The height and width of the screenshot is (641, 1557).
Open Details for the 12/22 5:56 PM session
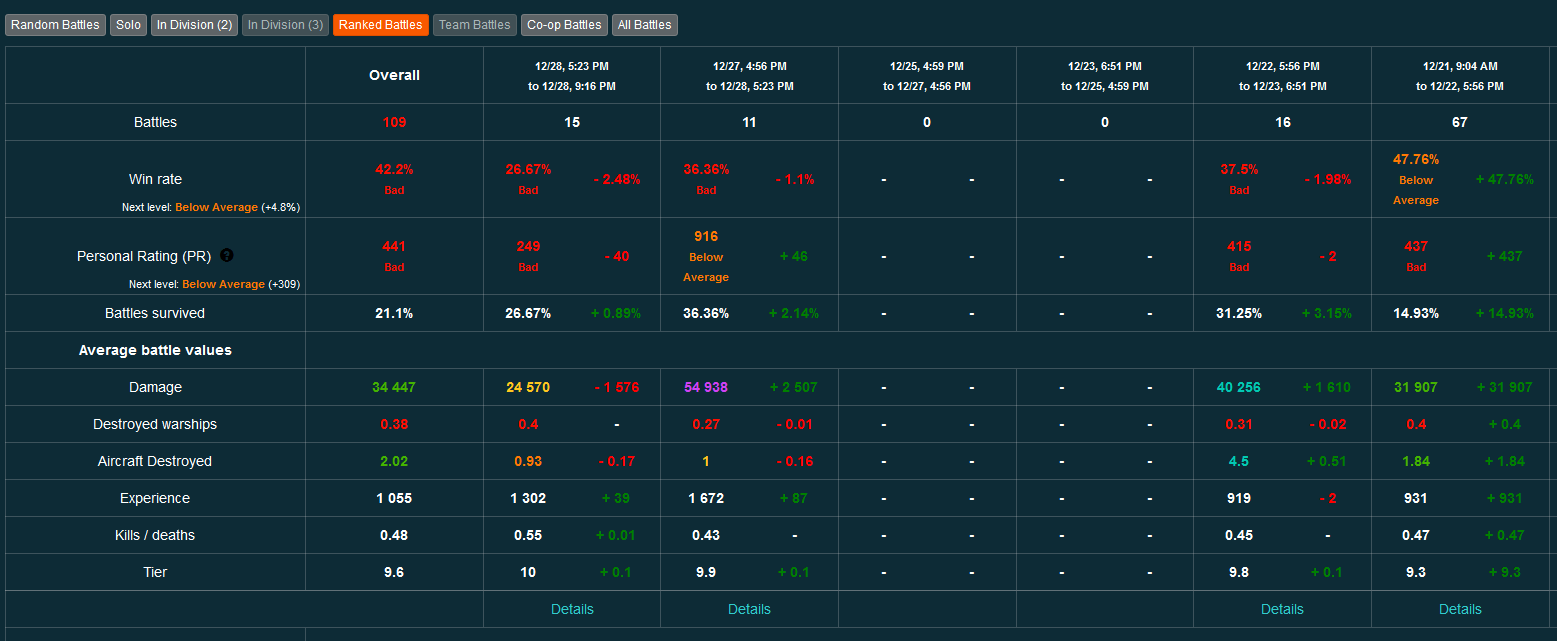(x=1282, y=609)
